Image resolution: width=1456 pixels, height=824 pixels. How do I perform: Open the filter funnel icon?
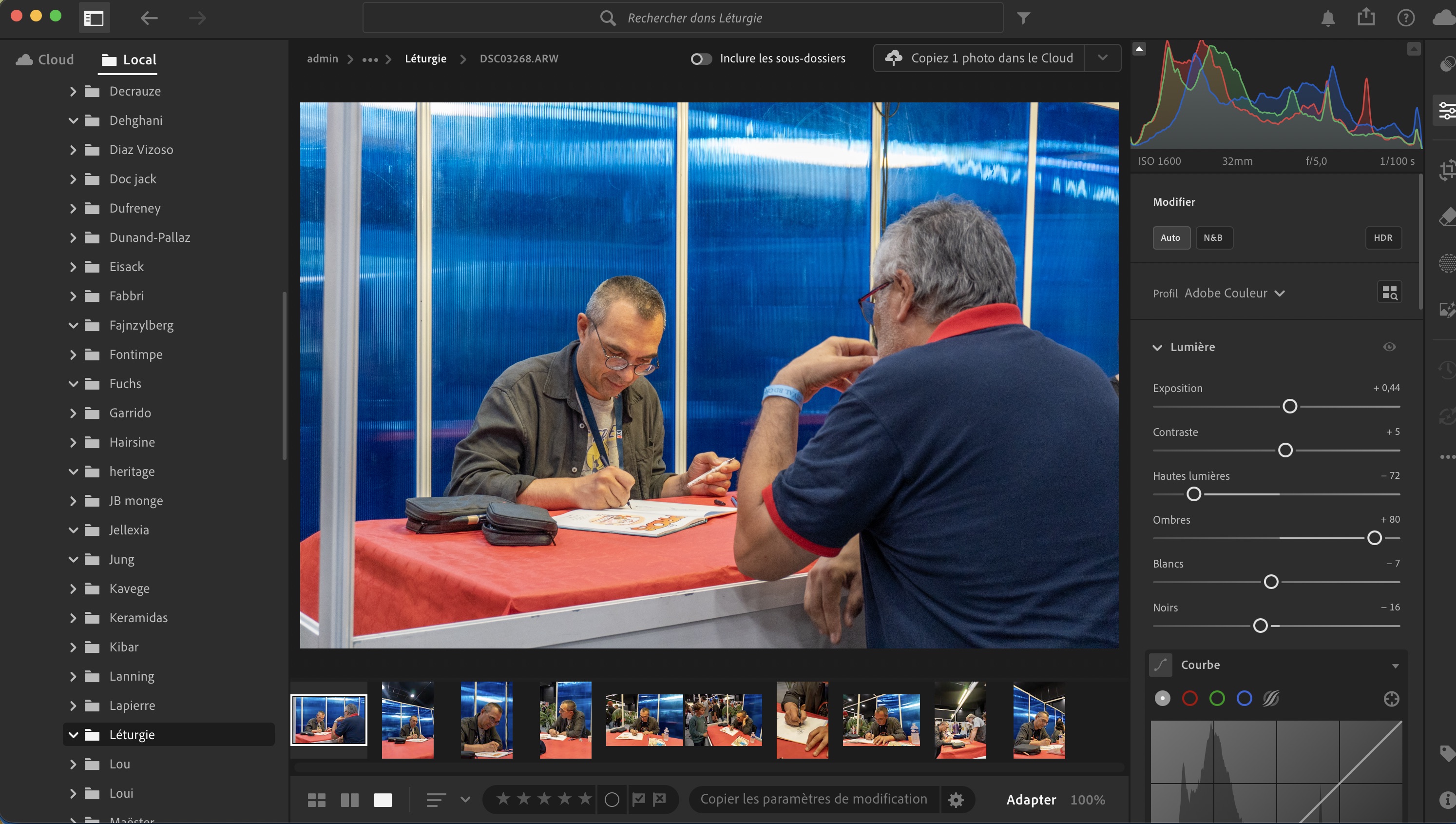point(1023,18)
